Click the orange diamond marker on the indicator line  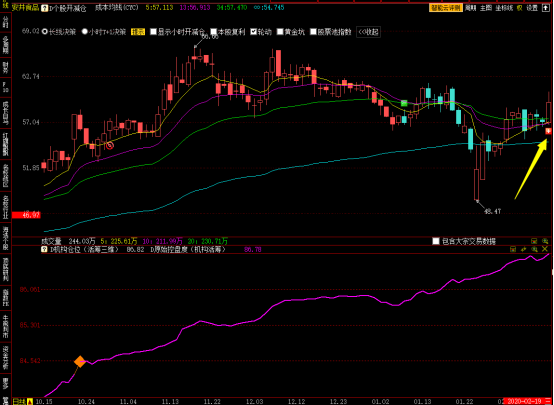tap(80, 362)
